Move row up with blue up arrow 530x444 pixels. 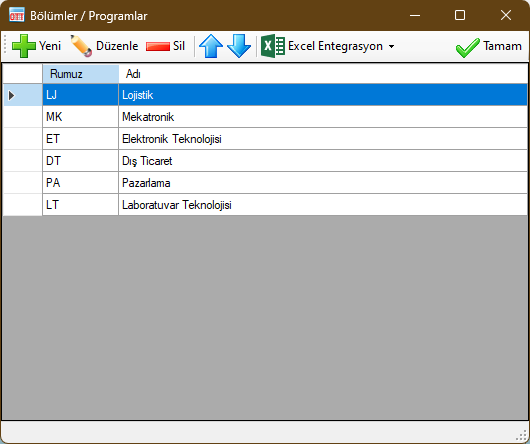211,46
